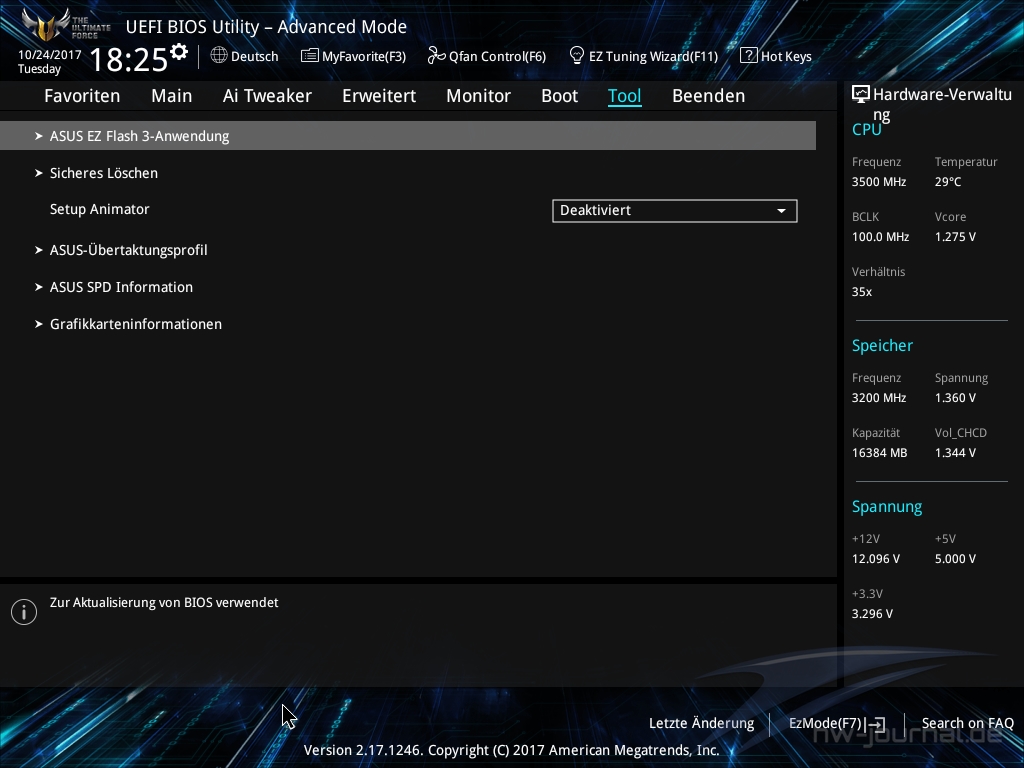The width and height of the screenshot is (1024, 768).
Task: Click the Speicher section heading
Action: click(882, 346)
